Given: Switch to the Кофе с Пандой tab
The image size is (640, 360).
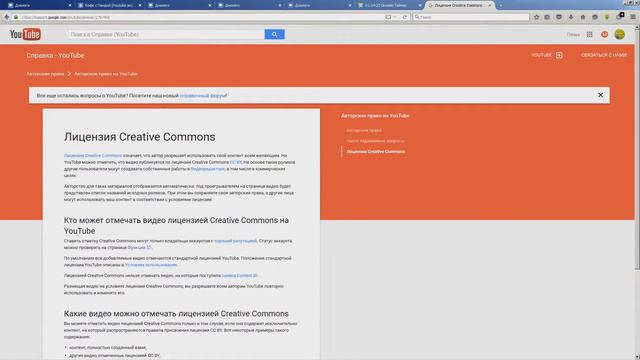Looking at the screenshot, I should click(x=109, y=5).
